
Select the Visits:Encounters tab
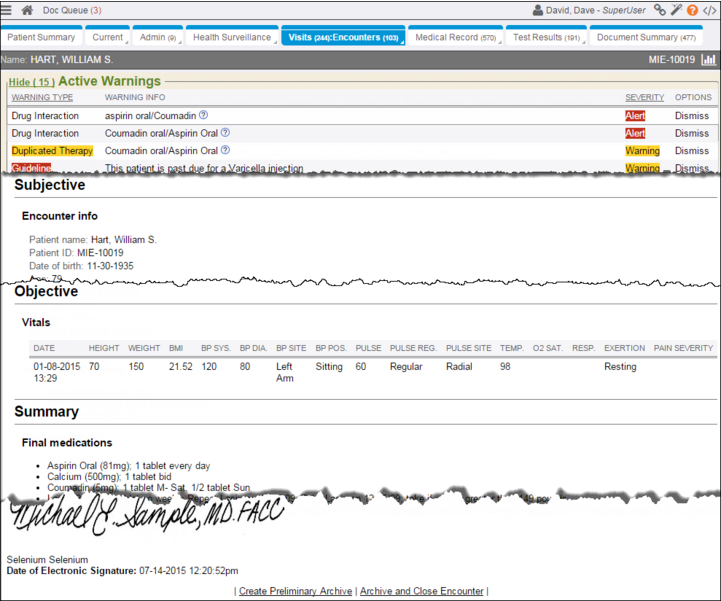[343, 37]
